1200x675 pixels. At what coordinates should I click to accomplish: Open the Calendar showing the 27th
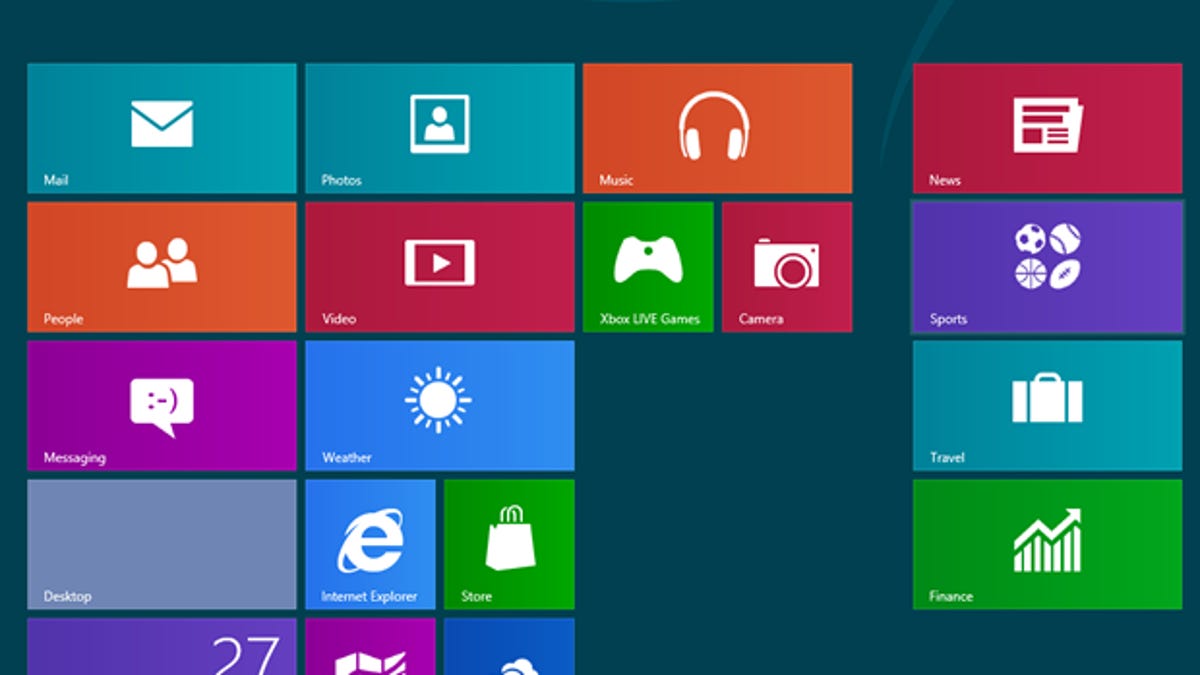click(x=160, y=655)
